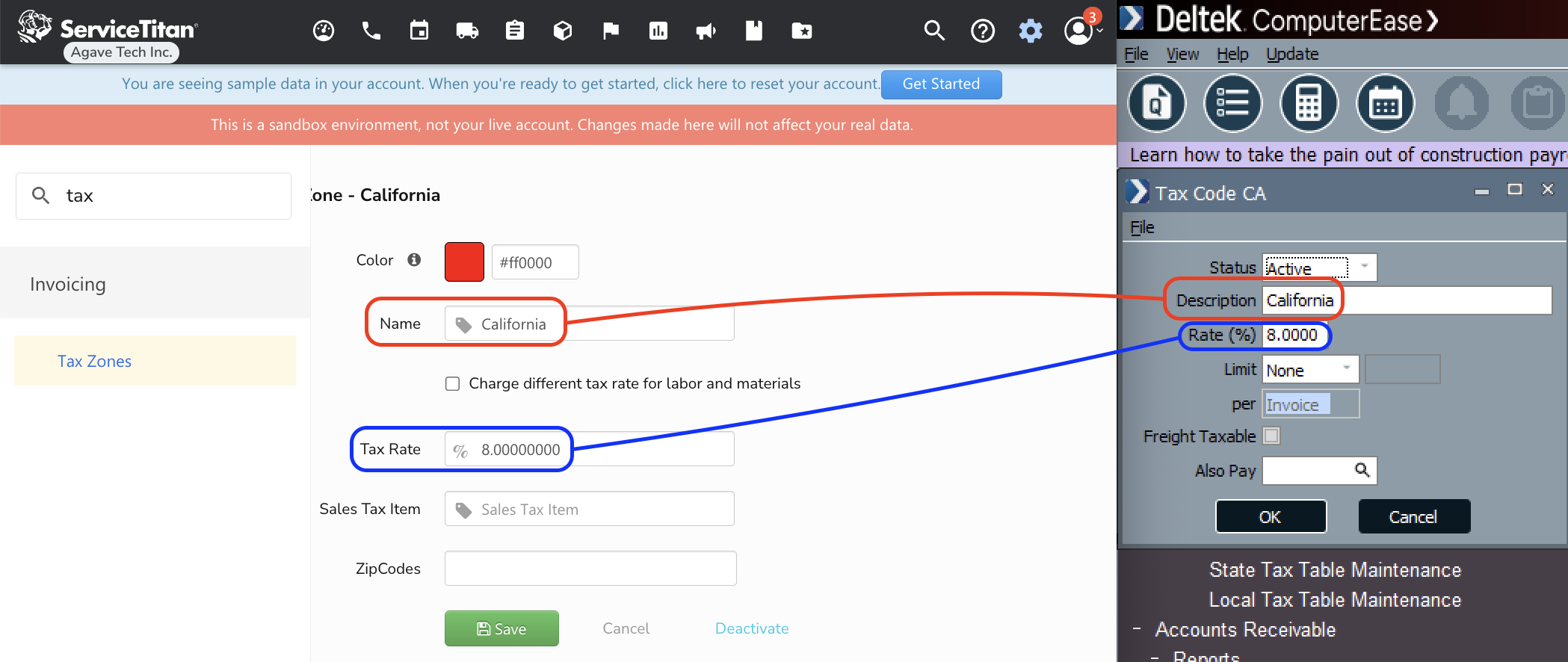Click the ServiceTitan logo

[x=107, y=27]
